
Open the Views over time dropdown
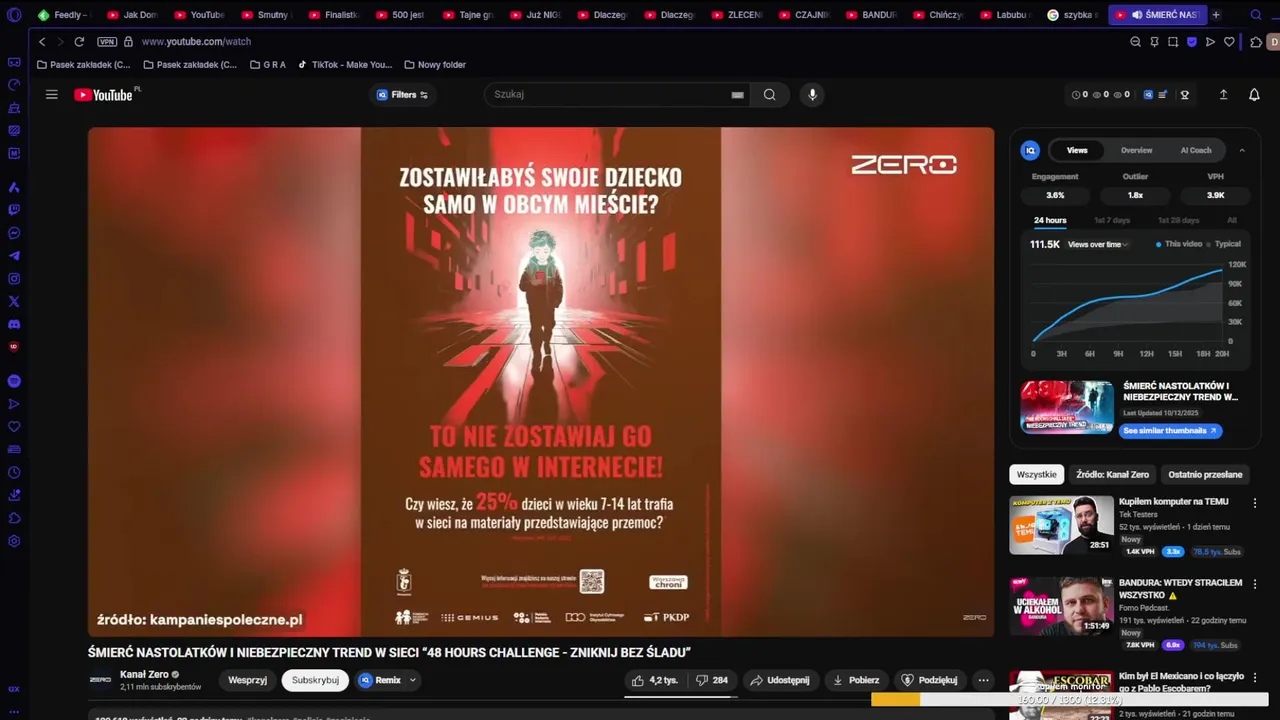1098,244
